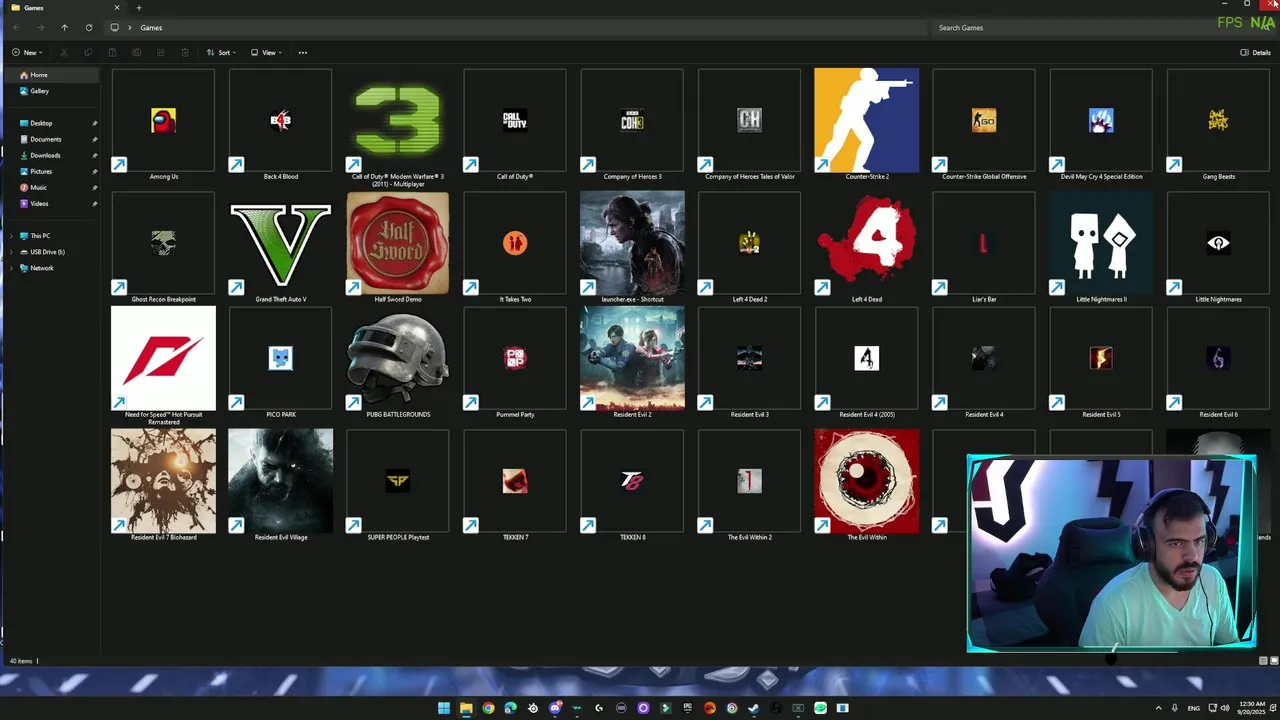The height and width of the screenshot is (720, 1280).
Task: Open the Counter-Strike 2 shortcut
Action: point(866,125)
